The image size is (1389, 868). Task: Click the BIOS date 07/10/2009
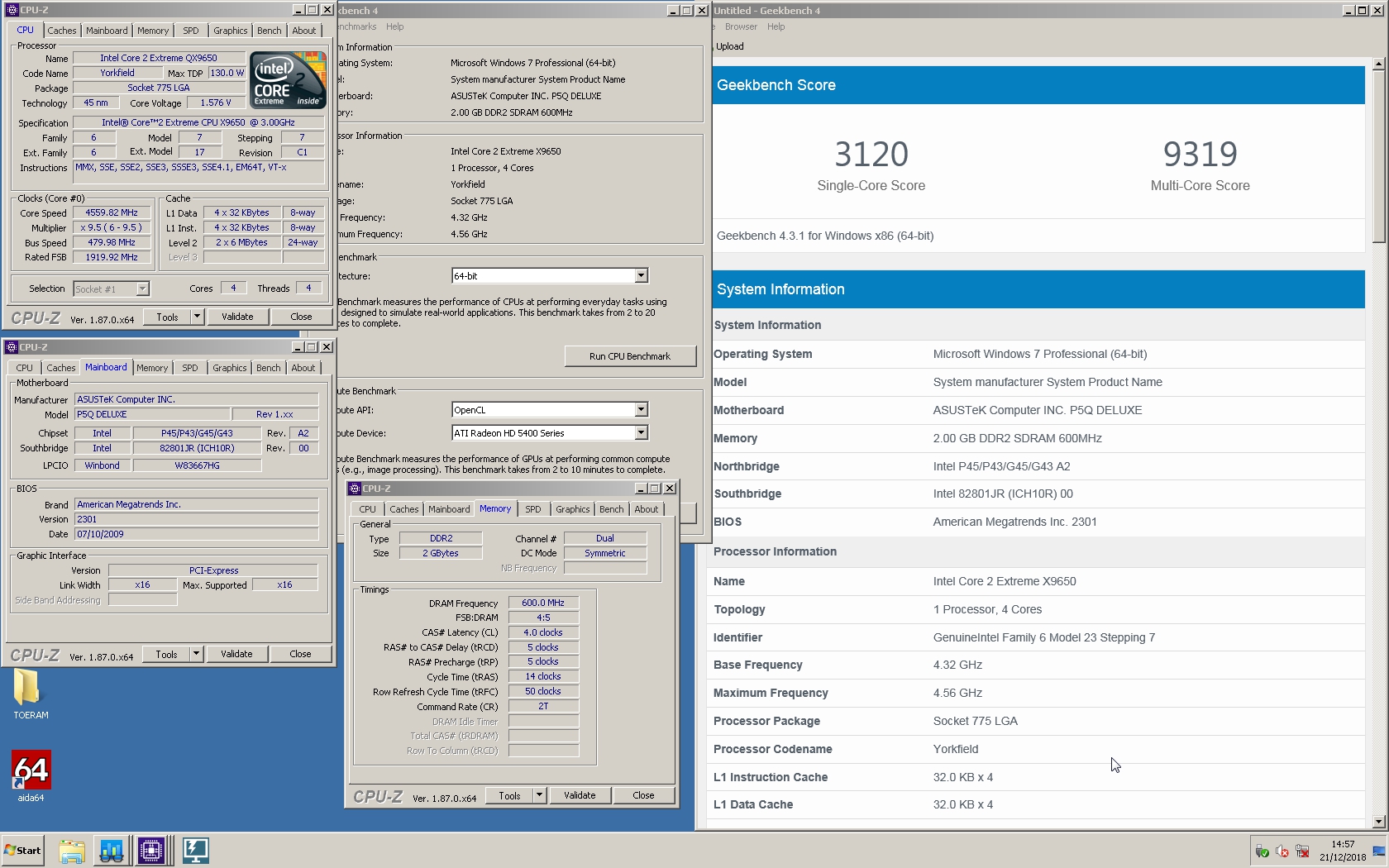click(x=197, y=534)
